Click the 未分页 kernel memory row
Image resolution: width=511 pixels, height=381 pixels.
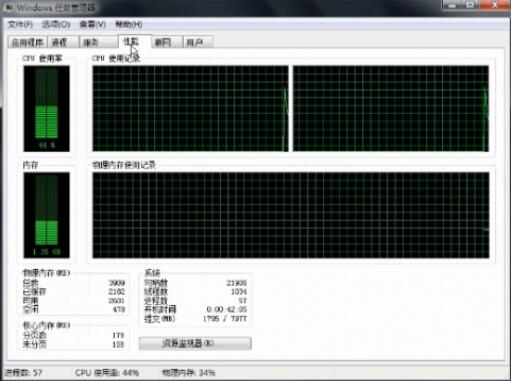pos(74,344)
